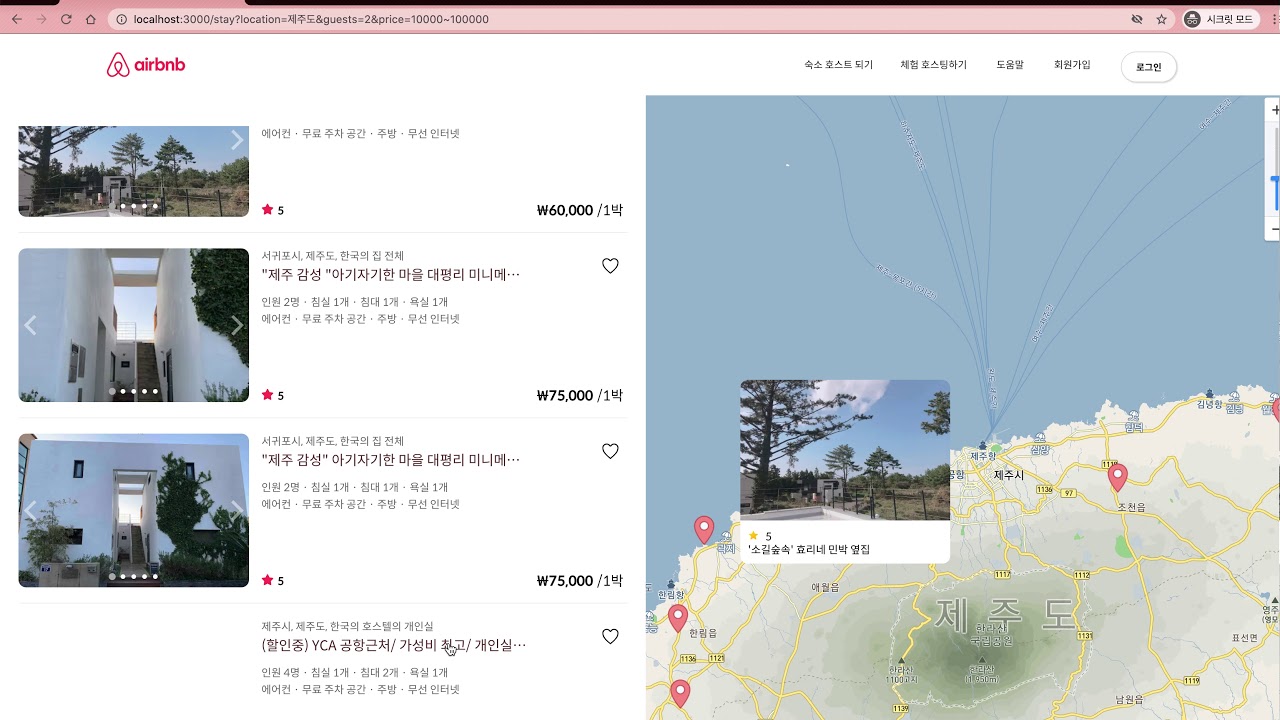
Task: Go back using browser back arrow
Action: tap(17, 19)
